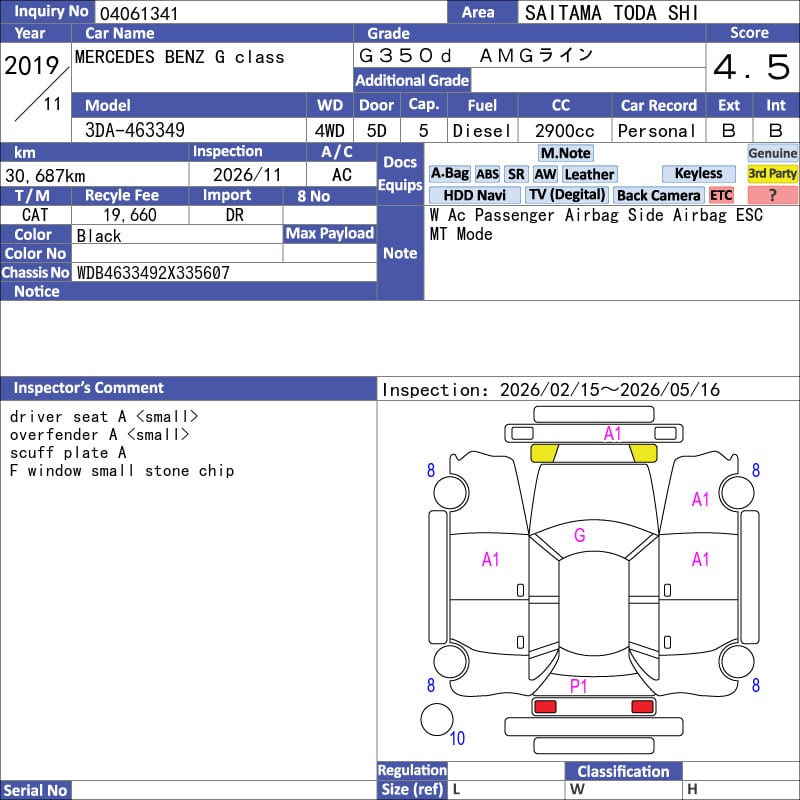Click the red right tail light on diagram
This screenshot has height=800, width=800.
(643, 707)
